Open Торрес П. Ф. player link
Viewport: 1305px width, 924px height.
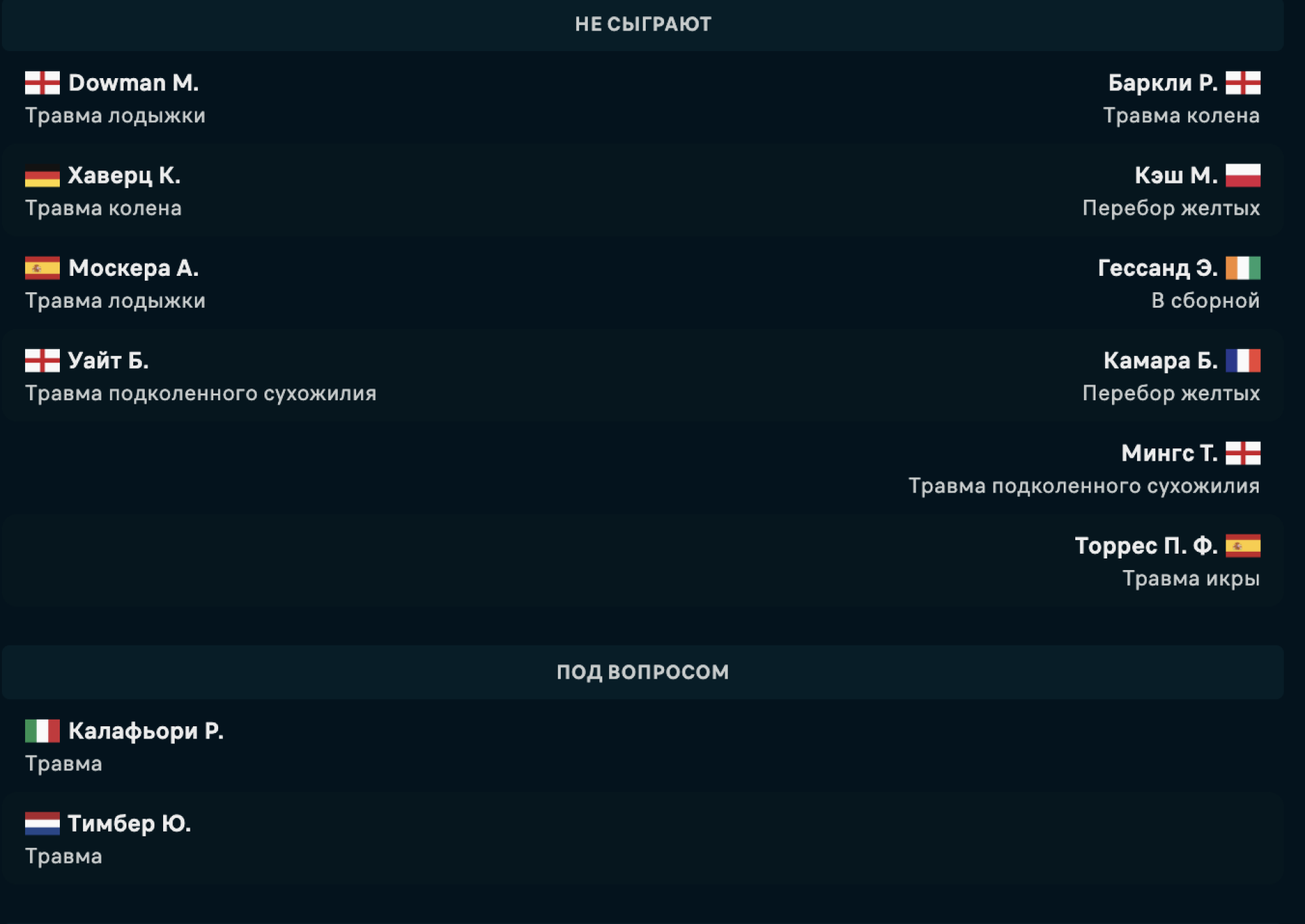click(x=1146, y=546)
